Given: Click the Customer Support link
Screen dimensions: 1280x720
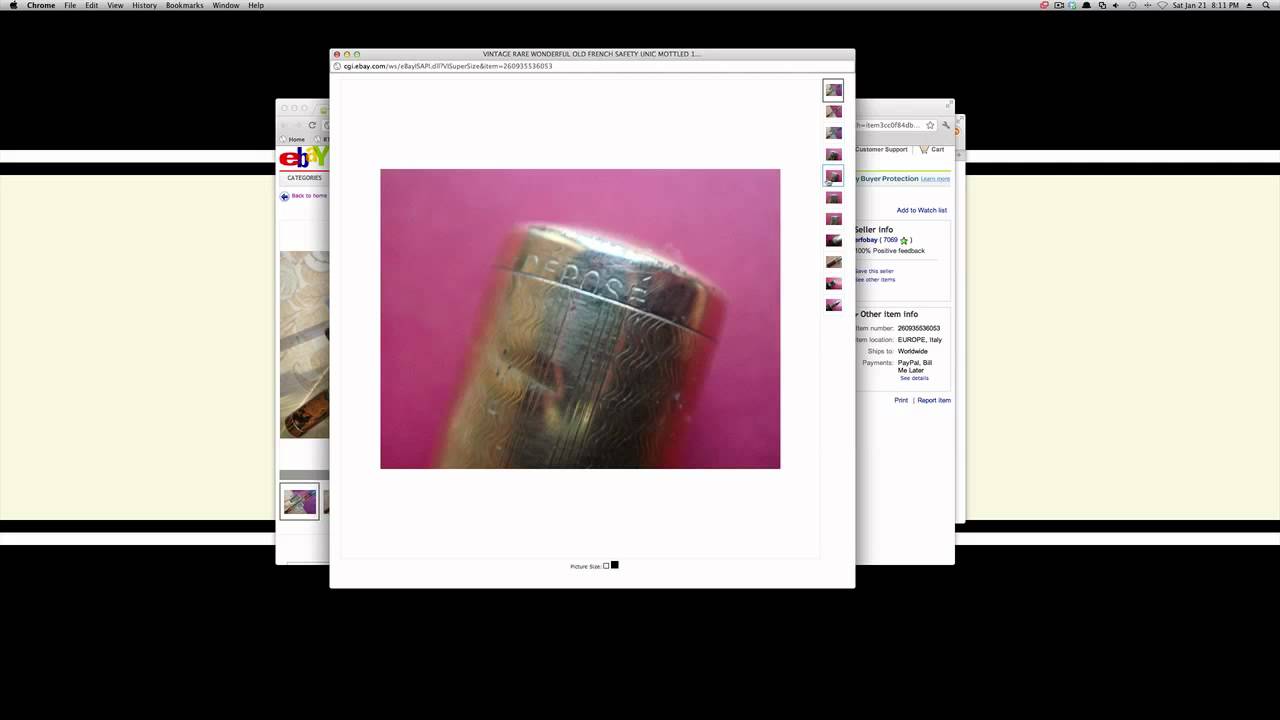Looking at the screenshot, I should click(x=881, y=149).
